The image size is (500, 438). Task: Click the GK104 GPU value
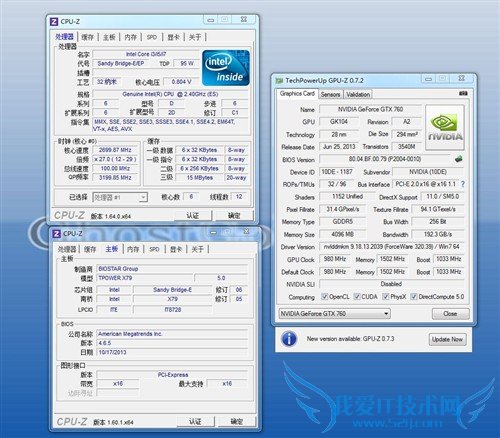click(339, 122)
